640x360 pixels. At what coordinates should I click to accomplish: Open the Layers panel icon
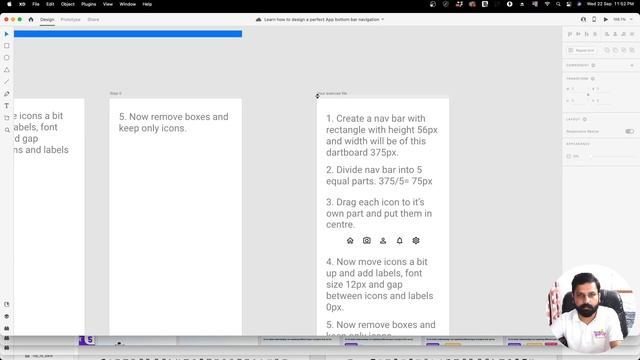pos(7,316)
